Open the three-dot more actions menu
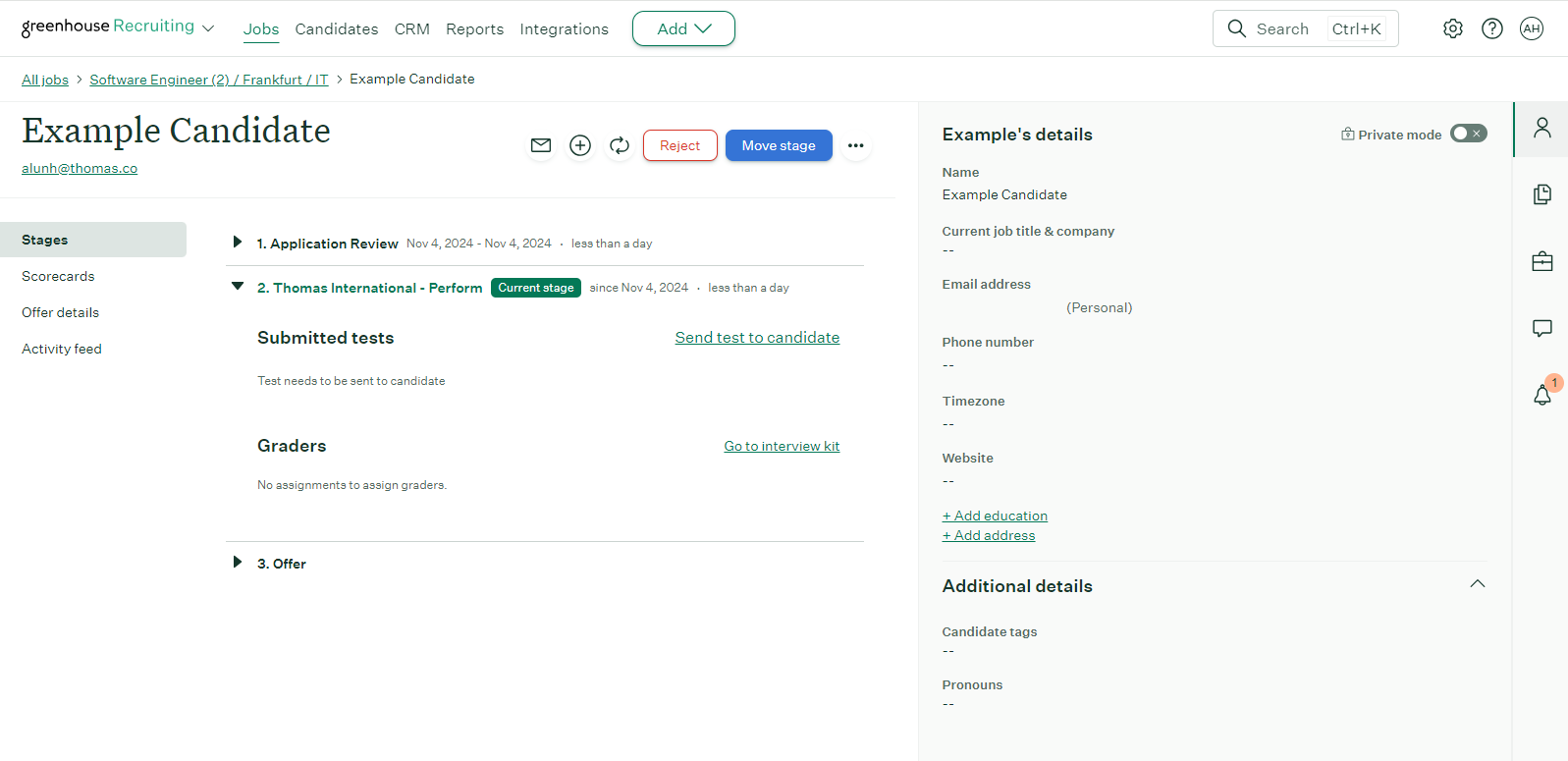Image resolution: width=1568 pixels, height=761 pixels. [x=856, y=145]
